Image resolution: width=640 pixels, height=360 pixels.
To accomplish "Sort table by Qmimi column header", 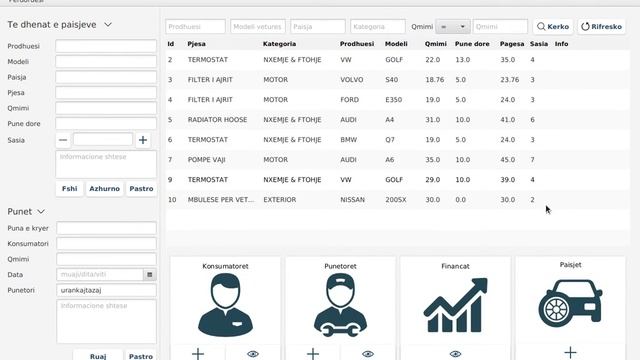I will click(436, 44).
